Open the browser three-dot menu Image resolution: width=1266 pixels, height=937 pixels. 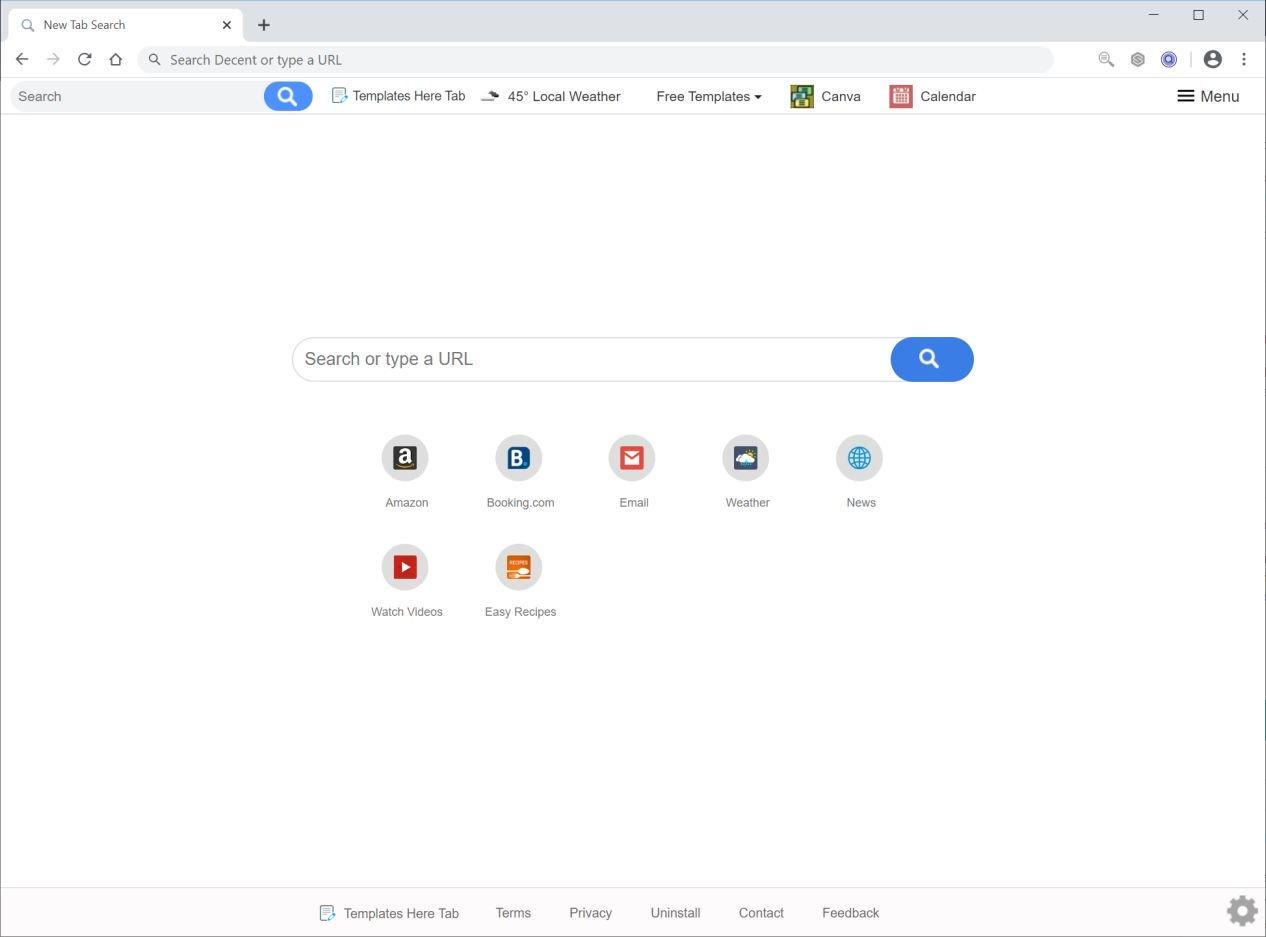click(1244, 59)
